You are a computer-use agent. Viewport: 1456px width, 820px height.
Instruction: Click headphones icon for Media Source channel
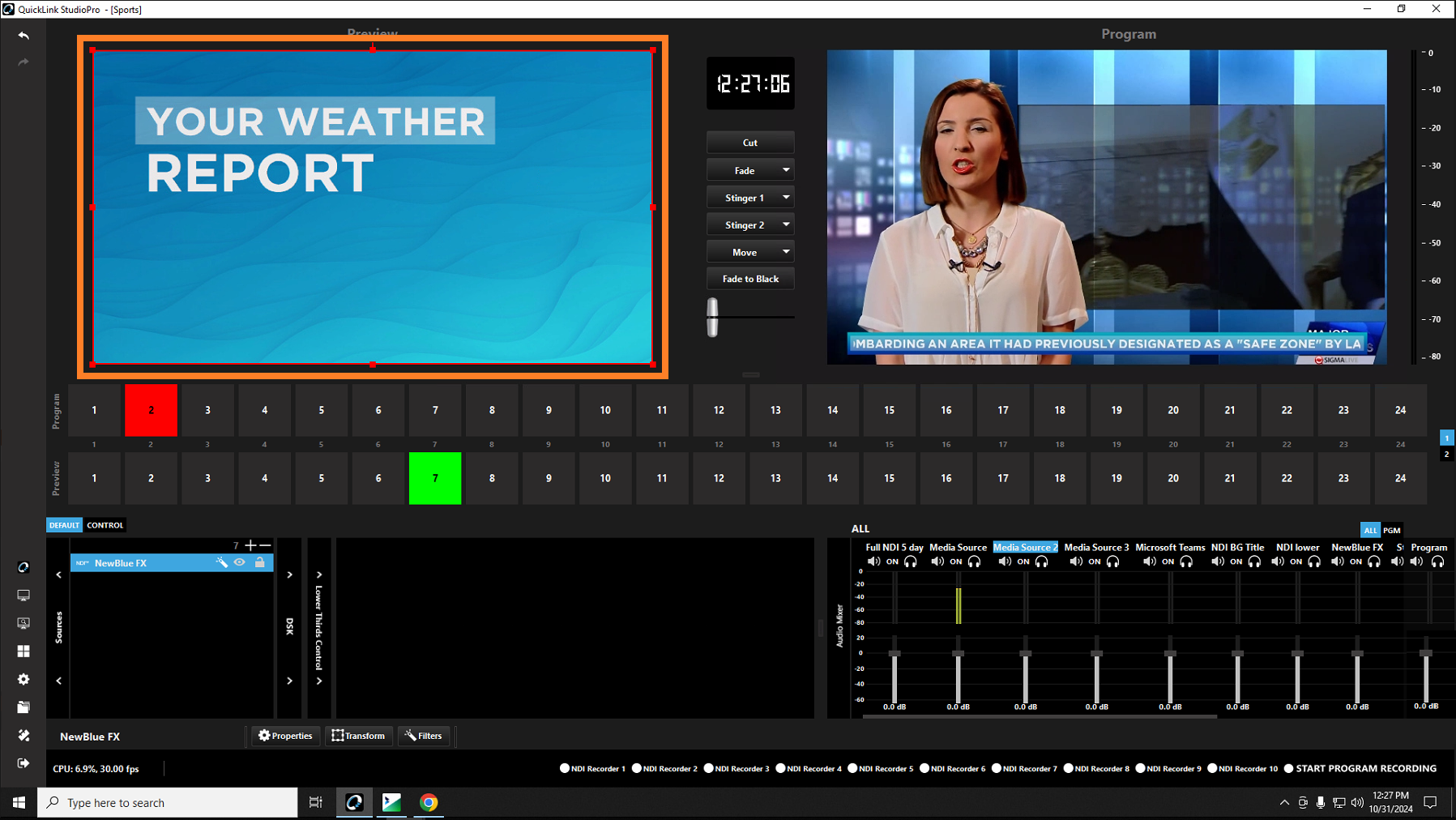[975, 562]
